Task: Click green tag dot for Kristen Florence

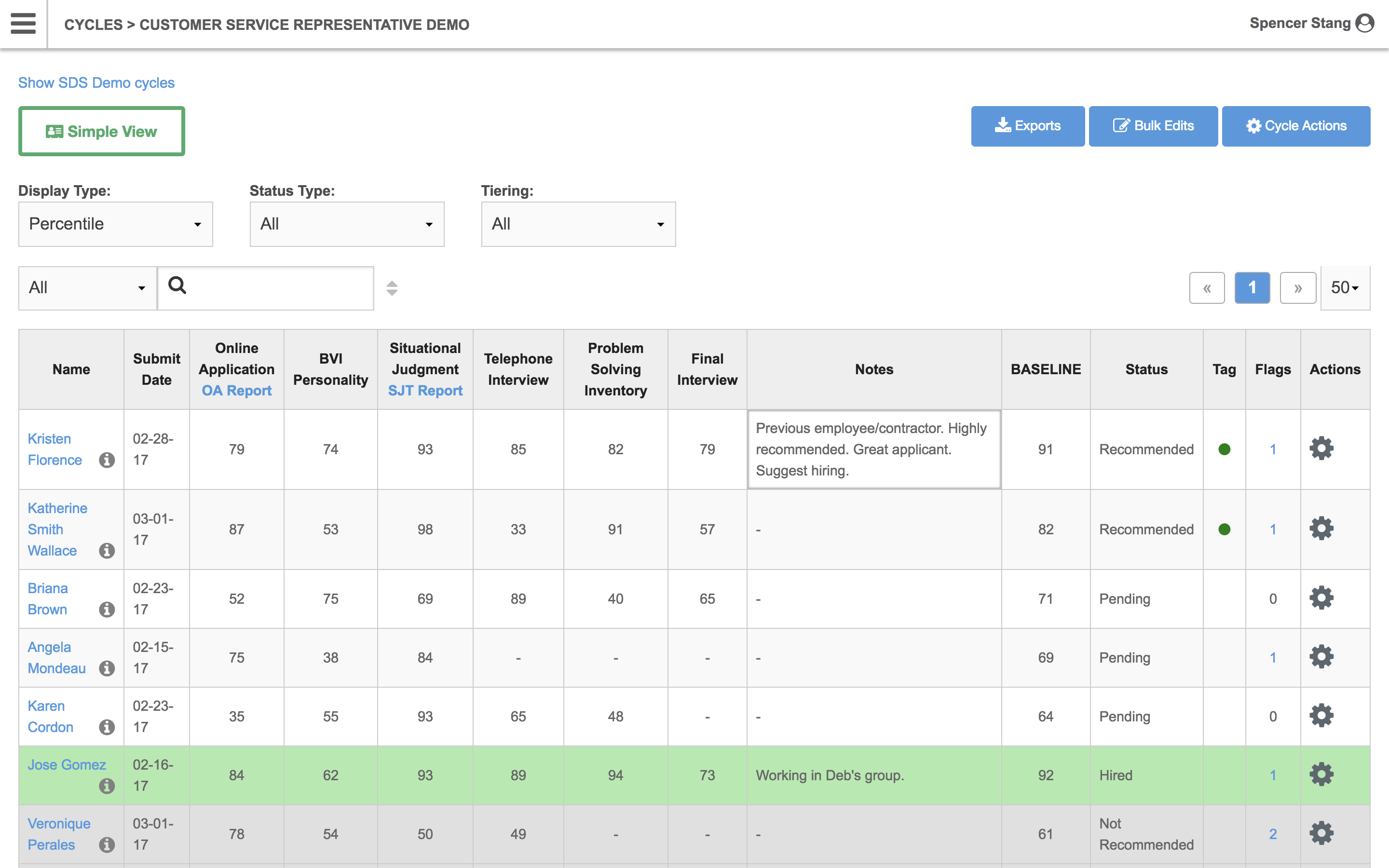Action: 1224,449
